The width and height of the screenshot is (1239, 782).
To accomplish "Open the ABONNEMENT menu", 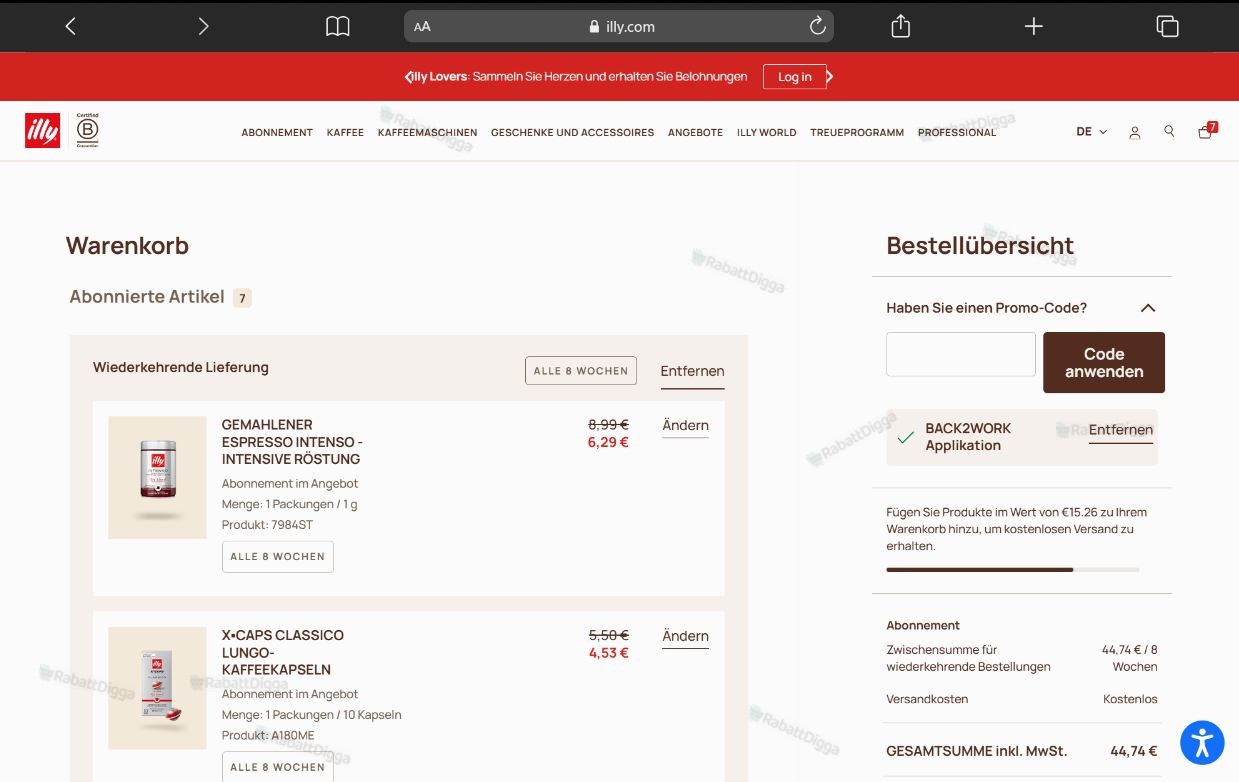I will pyautogui.click(x=277, y=132).
